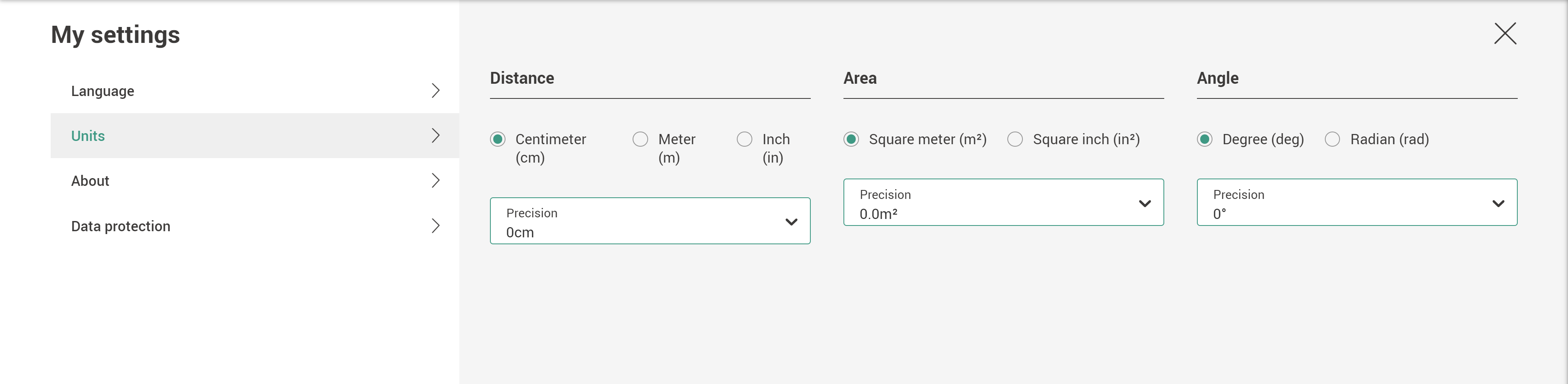Select Square inch (in²) area unit
This screenshot has width=1568, height=384.
pyautogui.click(x=1016, y=139)
